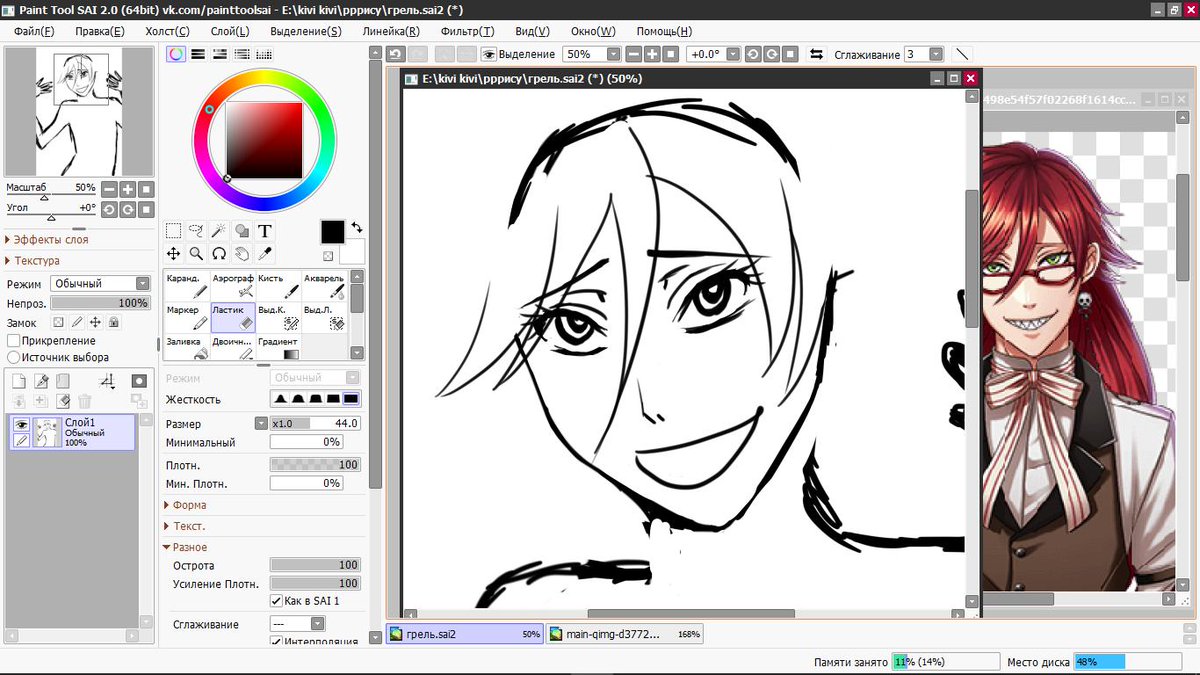The image size is (1200, 675).
Task: Select the Двоичн. binary pen tool
Action: tap(232, 347)
